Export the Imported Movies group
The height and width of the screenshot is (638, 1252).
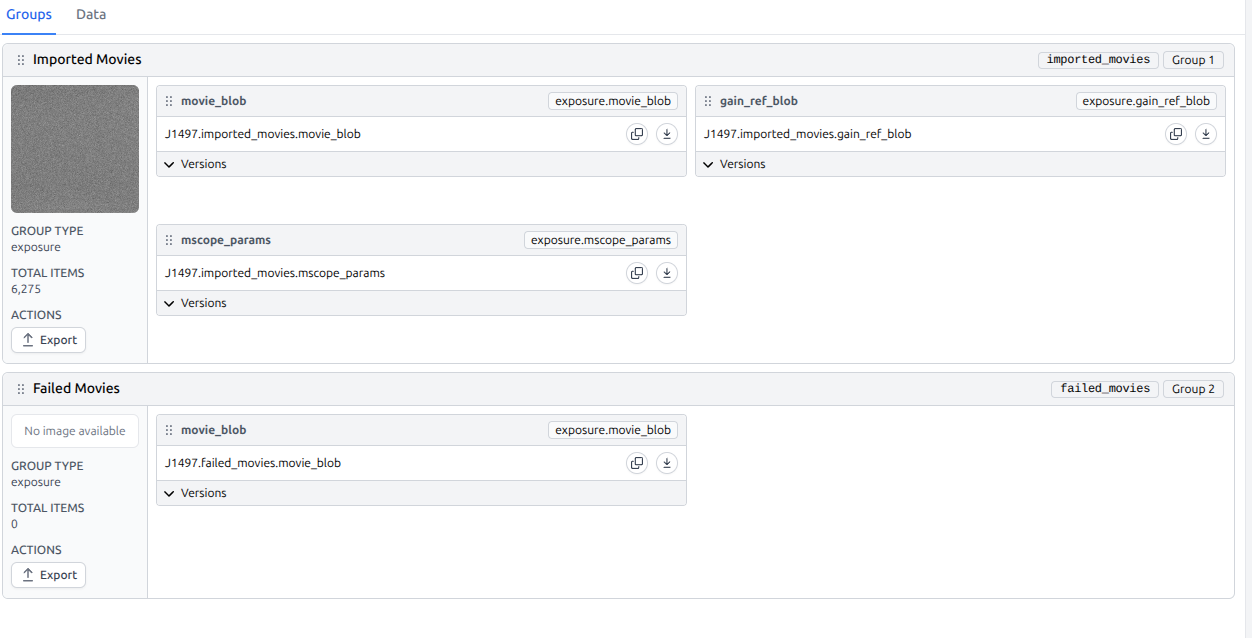[x=49, y=340]
